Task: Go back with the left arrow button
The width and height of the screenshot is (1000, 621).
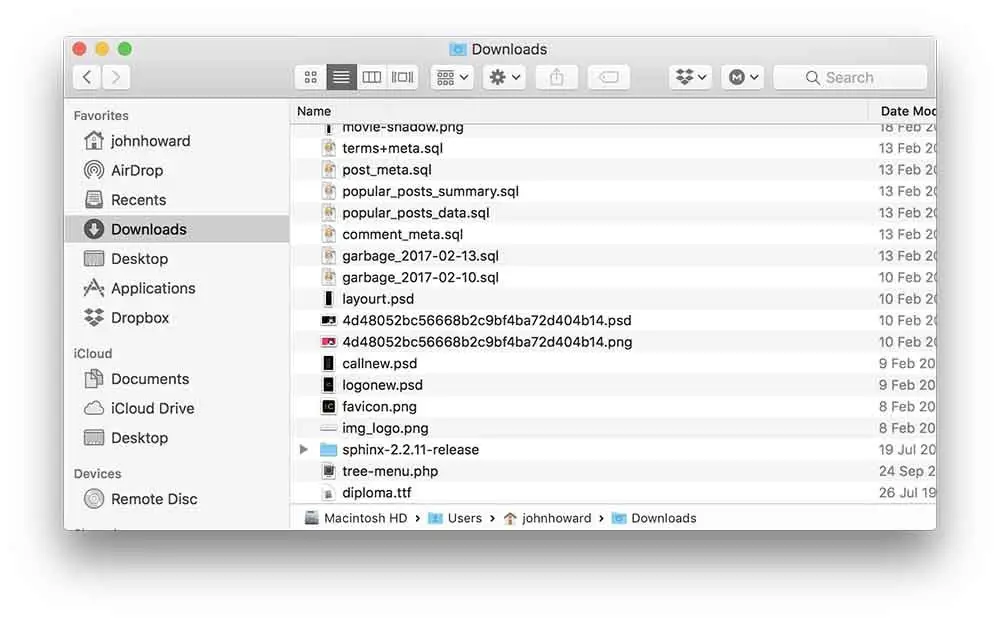Action: click(x=87, y=77)
